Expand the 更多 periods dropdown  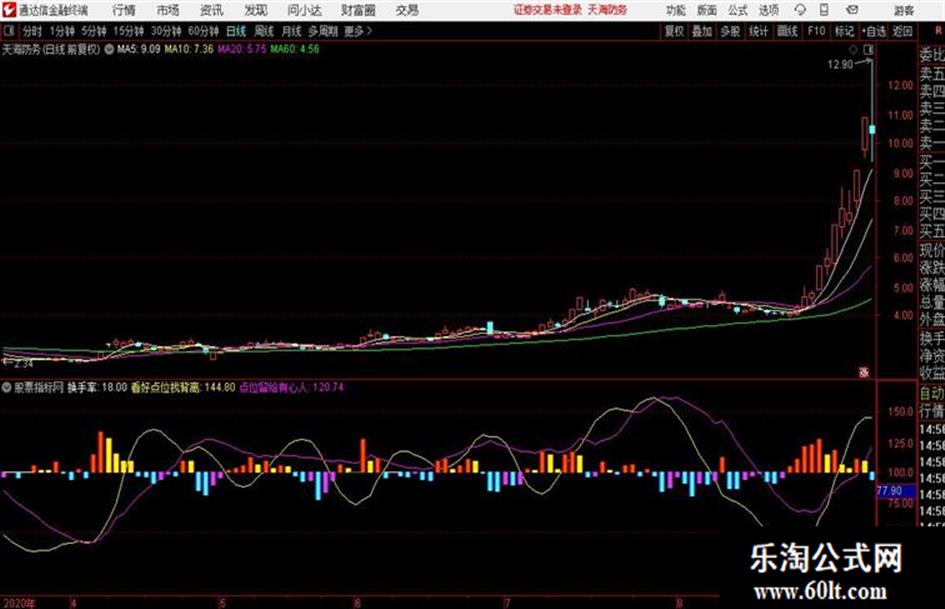[358, 31]
